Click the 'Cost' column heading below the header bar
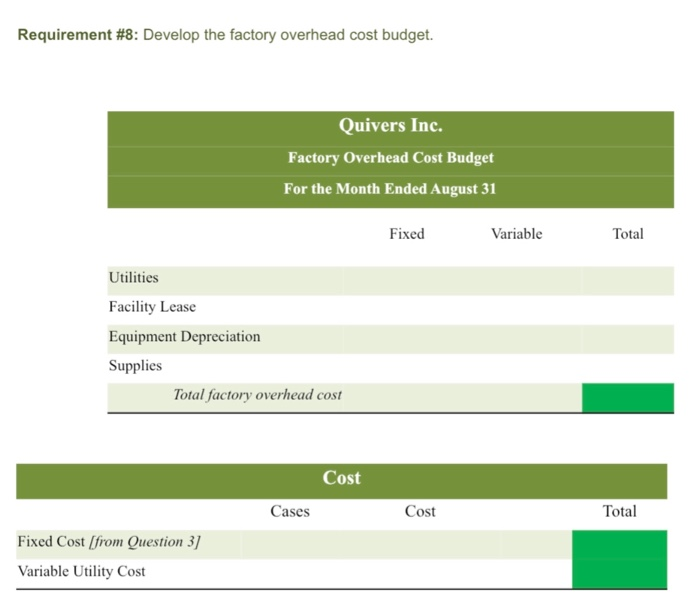This screenshot has height=609, width=700. pos(420,511)
